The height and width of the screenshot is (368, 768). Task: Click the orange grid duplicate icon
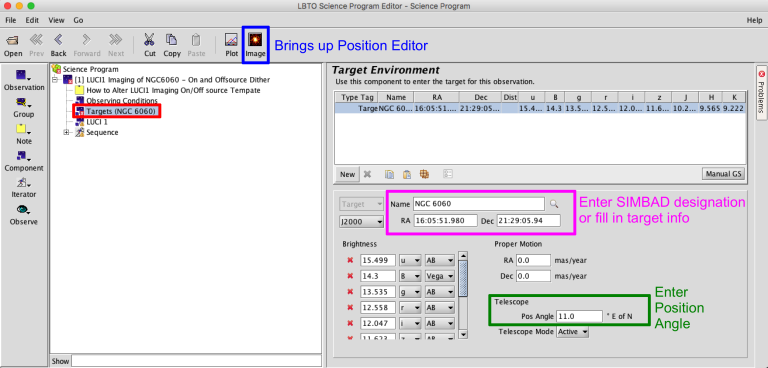(x=424, y=174)
